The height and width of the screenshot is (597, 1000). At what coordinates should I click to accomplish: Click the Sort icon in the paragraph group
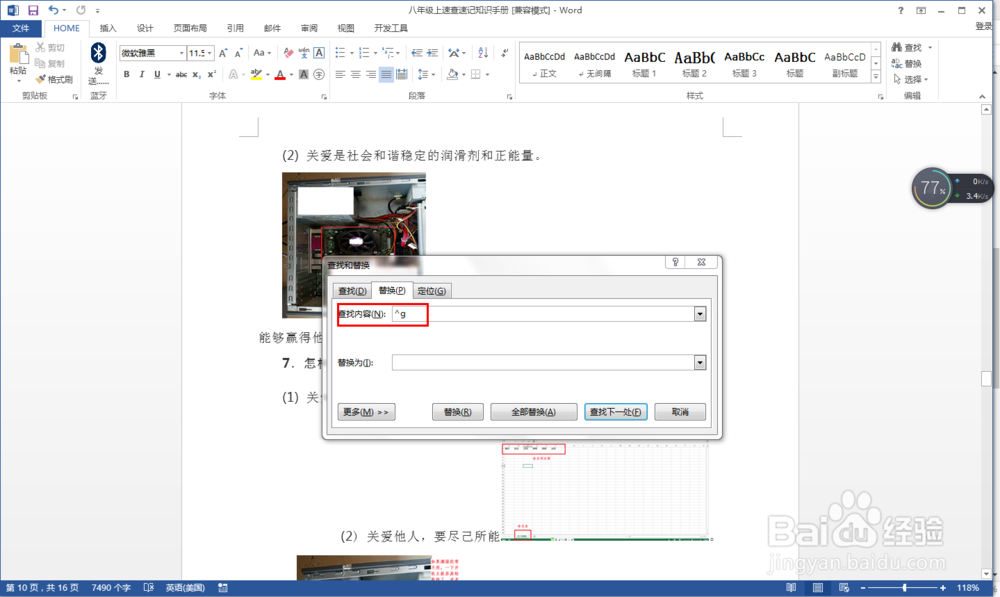(x=483, y=53)
